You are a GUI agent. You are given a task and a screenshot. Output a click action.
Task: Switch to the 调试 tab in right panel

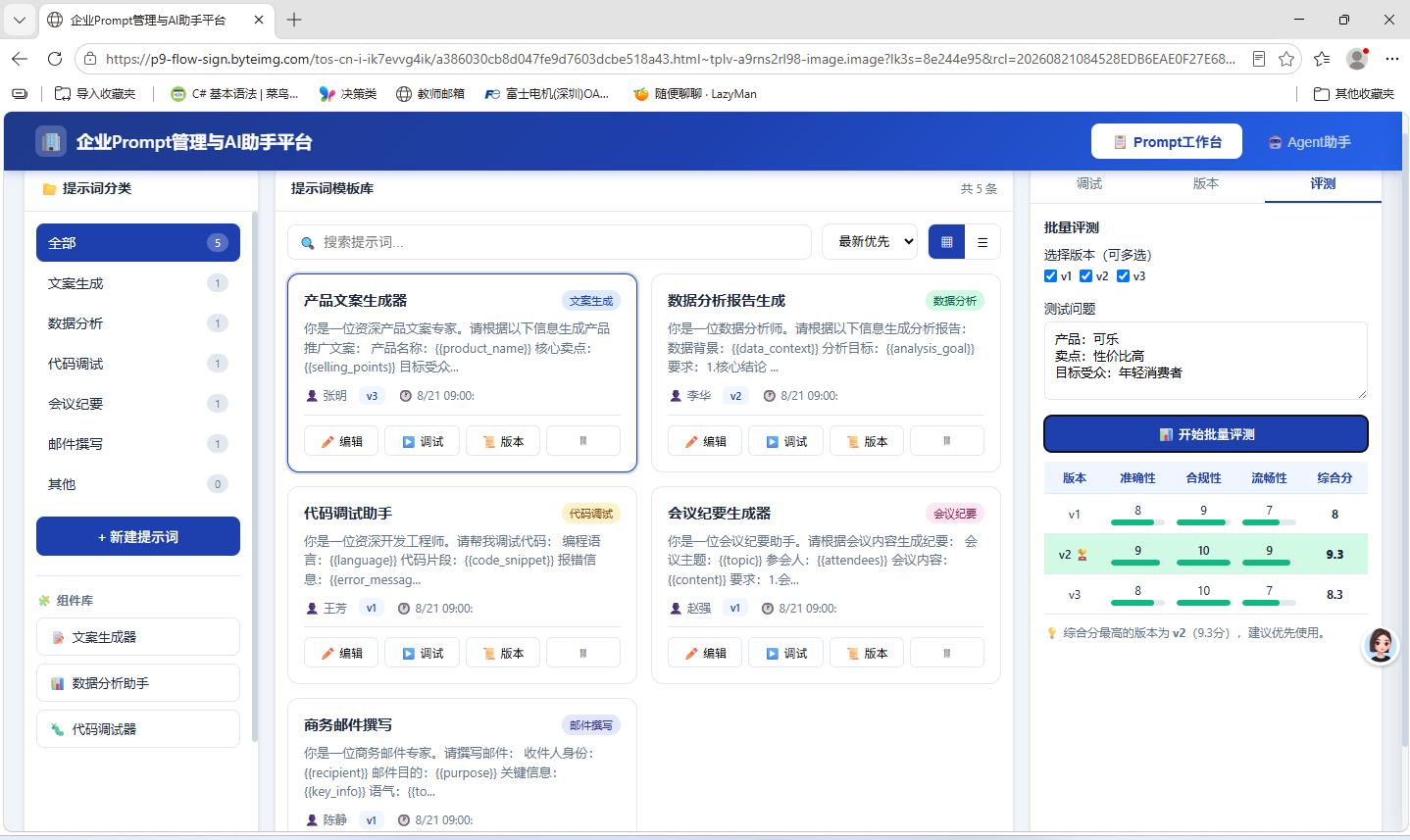tap(1089, 184)
